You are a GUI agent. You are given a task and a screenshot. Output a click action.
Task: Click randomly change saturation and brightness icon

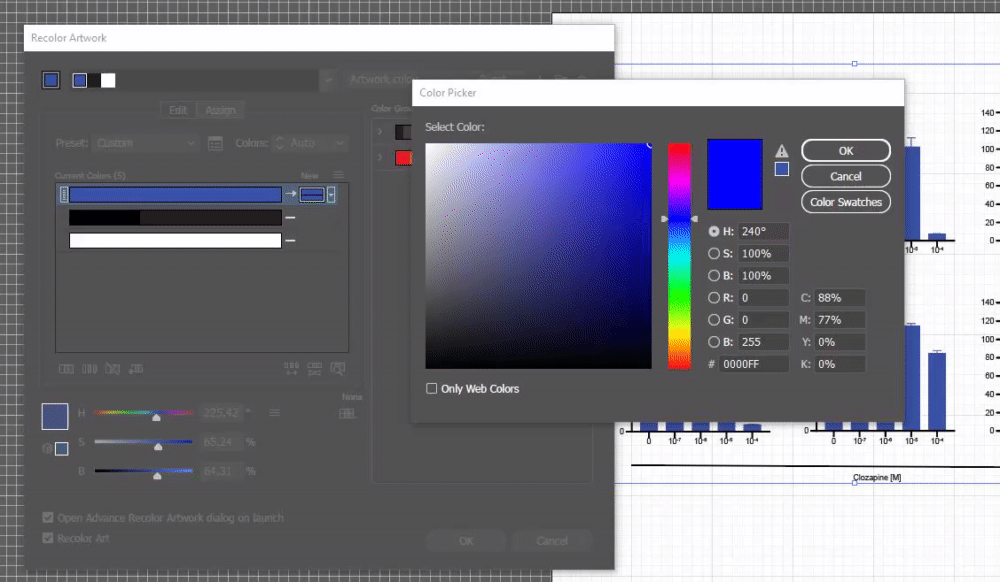point(314,368)
